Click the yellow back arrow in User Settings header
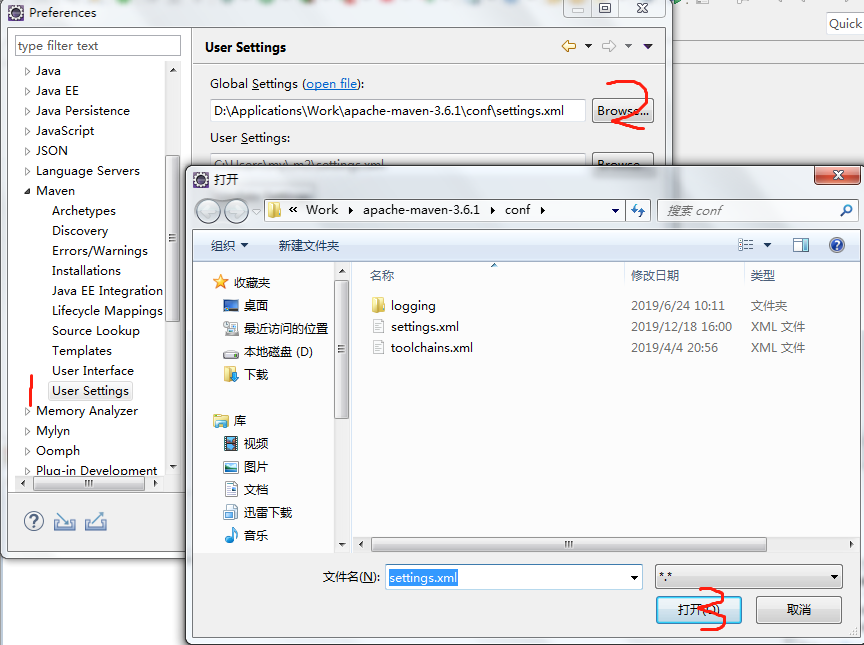Screen dimensions: 864x645 point(568,46)
